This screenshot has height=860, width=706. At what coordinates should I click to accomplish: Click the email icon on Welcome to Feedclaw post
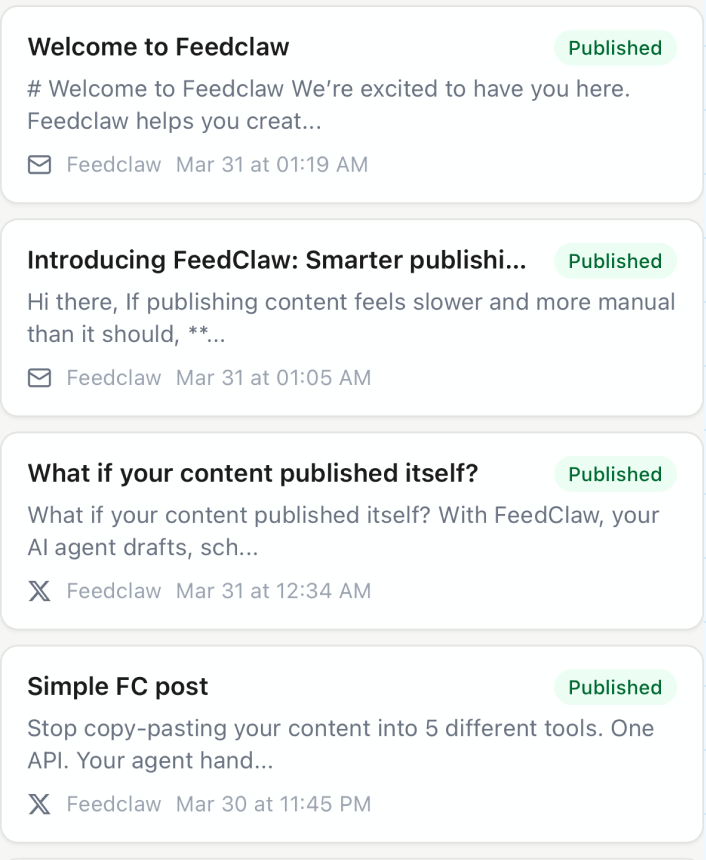click(x=39, y=165)
